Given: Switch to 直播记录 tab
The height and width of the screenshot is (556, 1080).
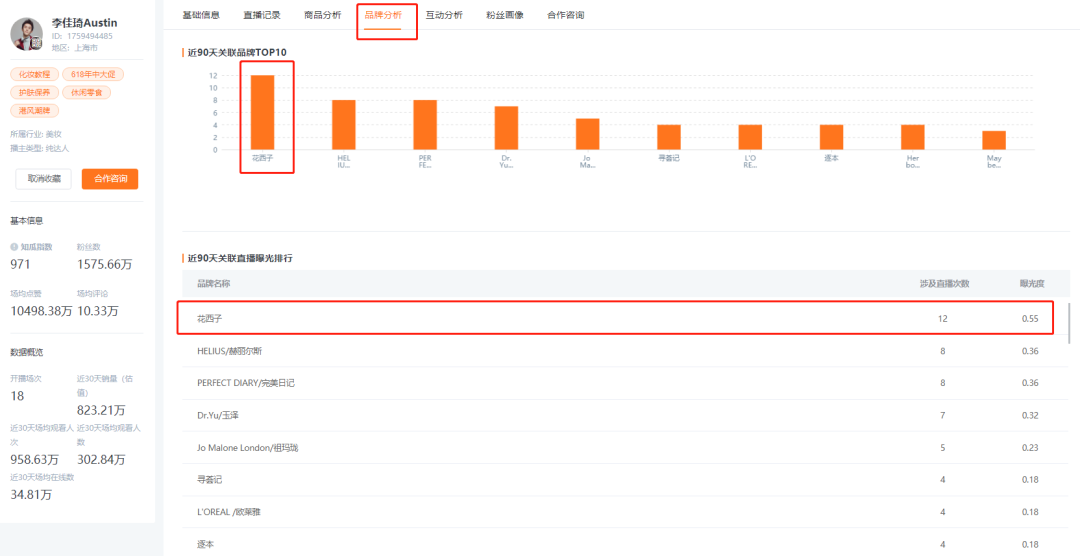Looking at the screenshot, I should pyautogui.click(x=262, y=15).
